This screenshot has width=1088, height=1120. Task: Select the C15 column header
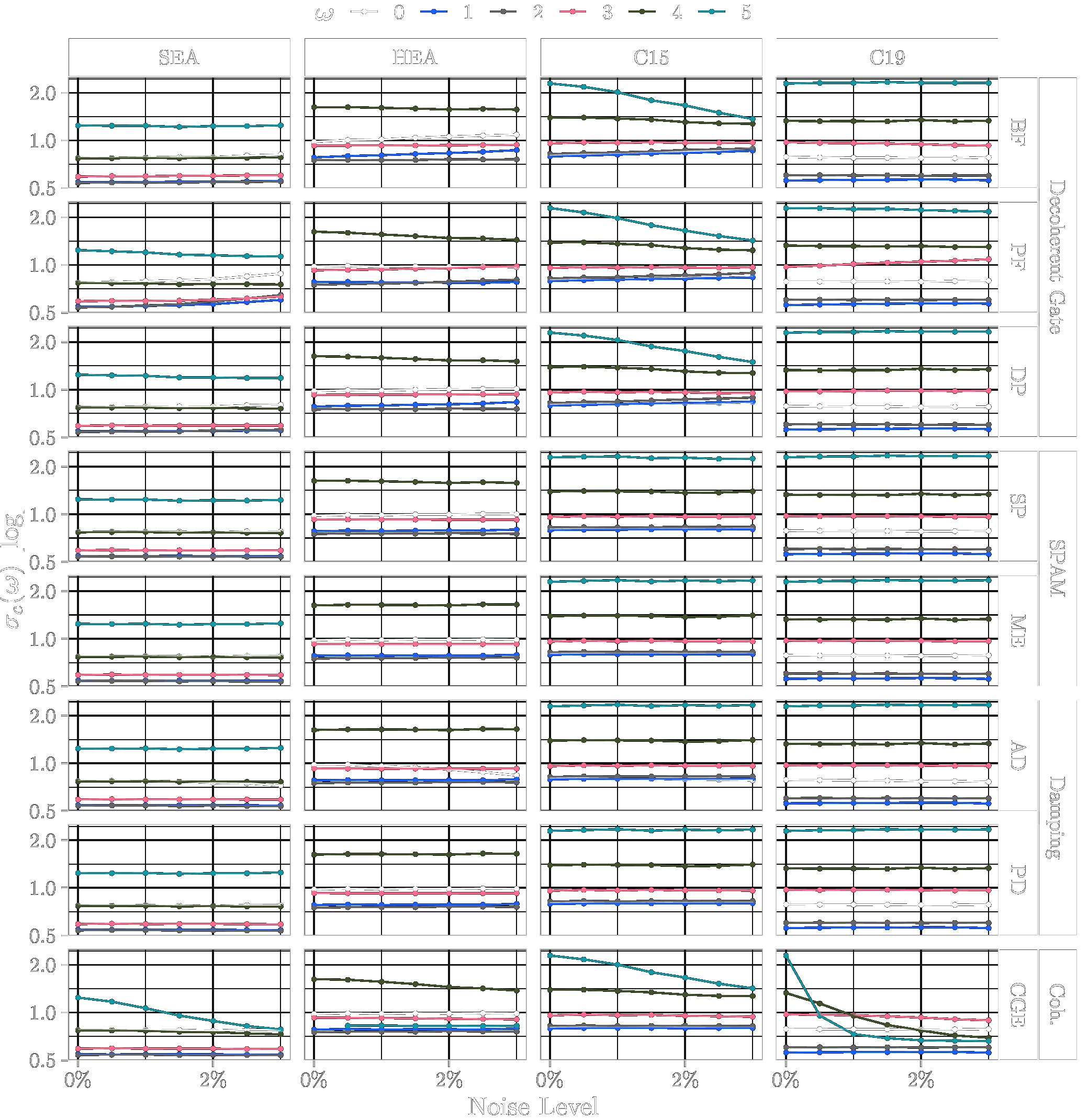point(651,57)
